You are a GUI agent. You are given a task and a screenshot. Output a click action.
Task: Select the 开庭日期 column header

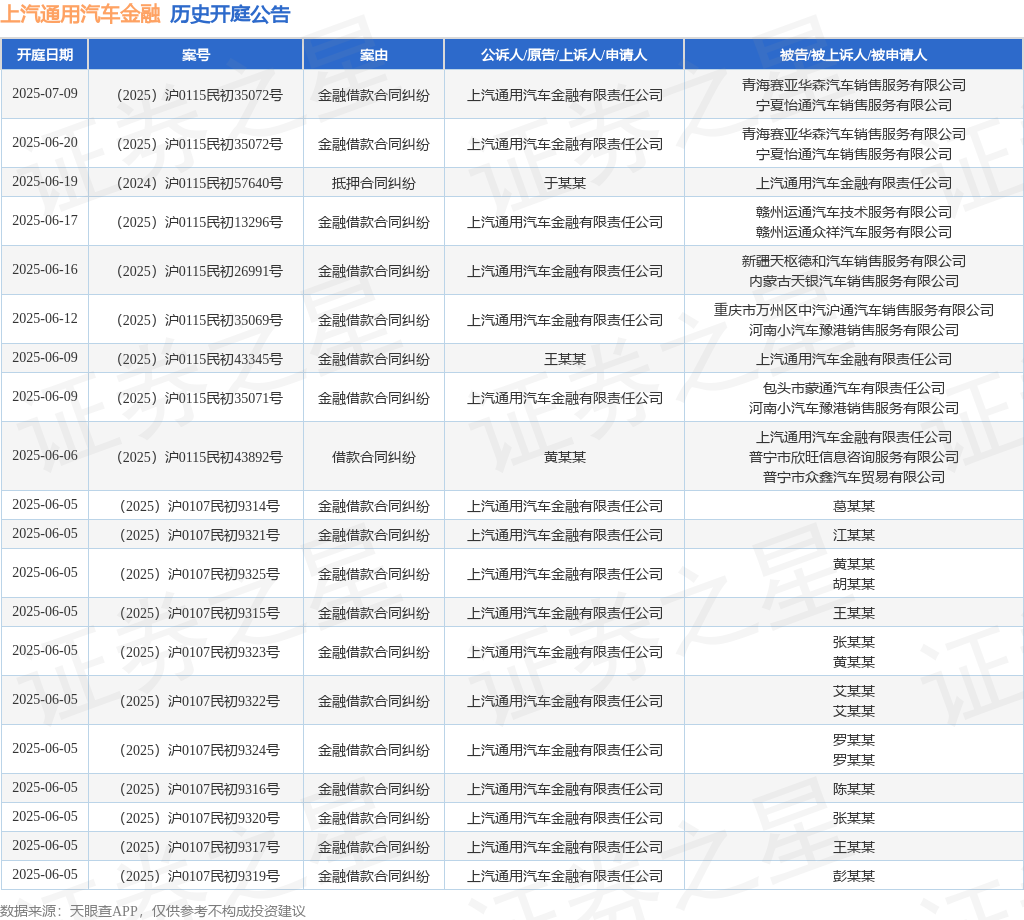[x=44, y=55]
